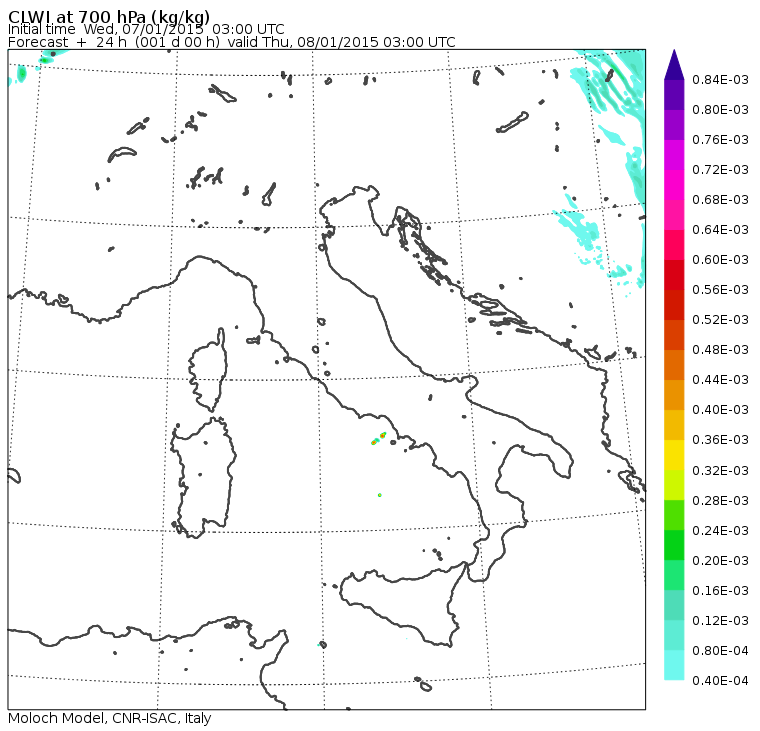The image size is (760, 731).
Task: Click the green colorbar segment near 0.20E-03
Action: [x=674, y=545]
